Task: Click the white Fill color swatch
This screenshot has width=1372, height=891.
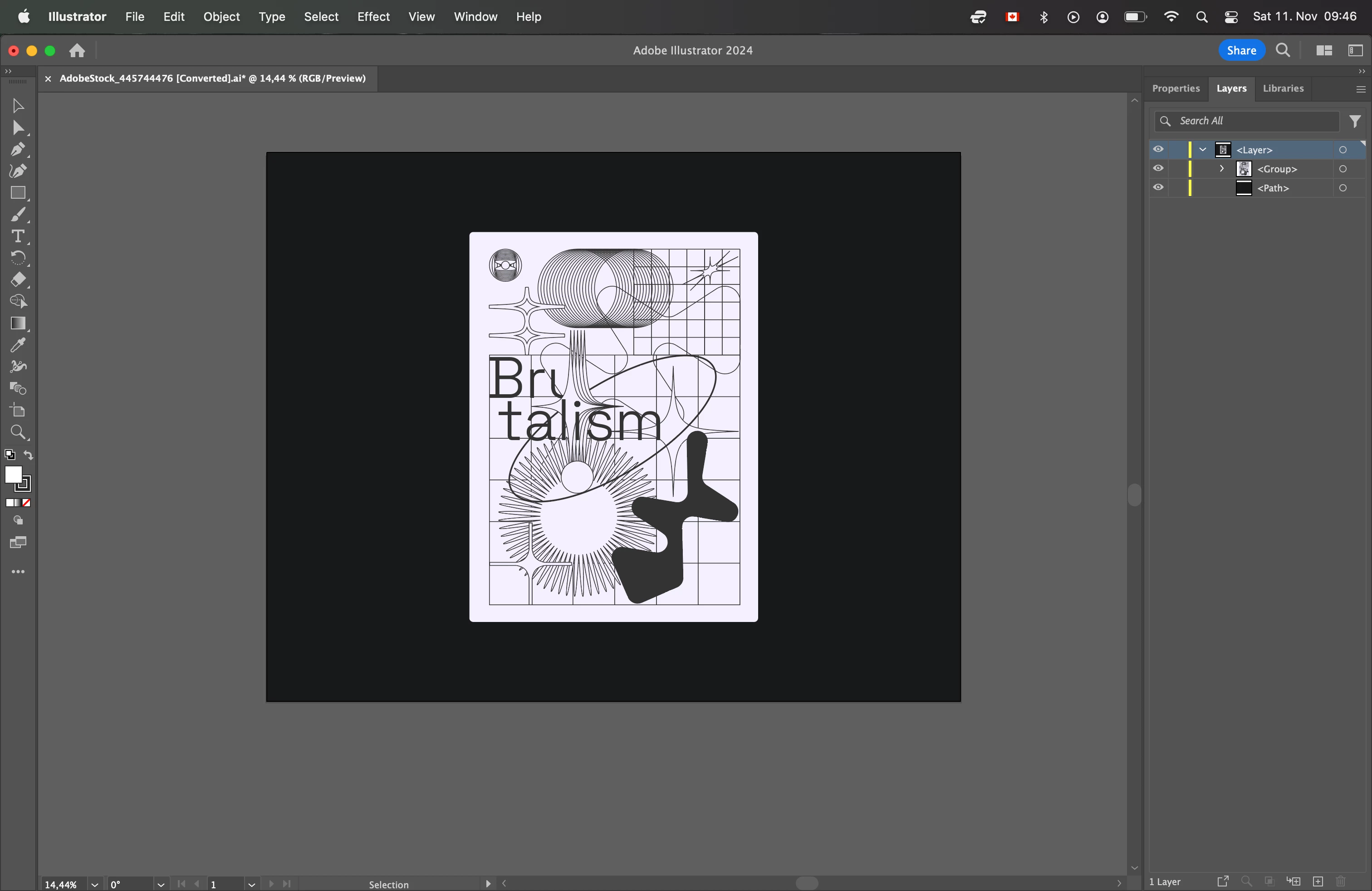Action: point(13,475)
